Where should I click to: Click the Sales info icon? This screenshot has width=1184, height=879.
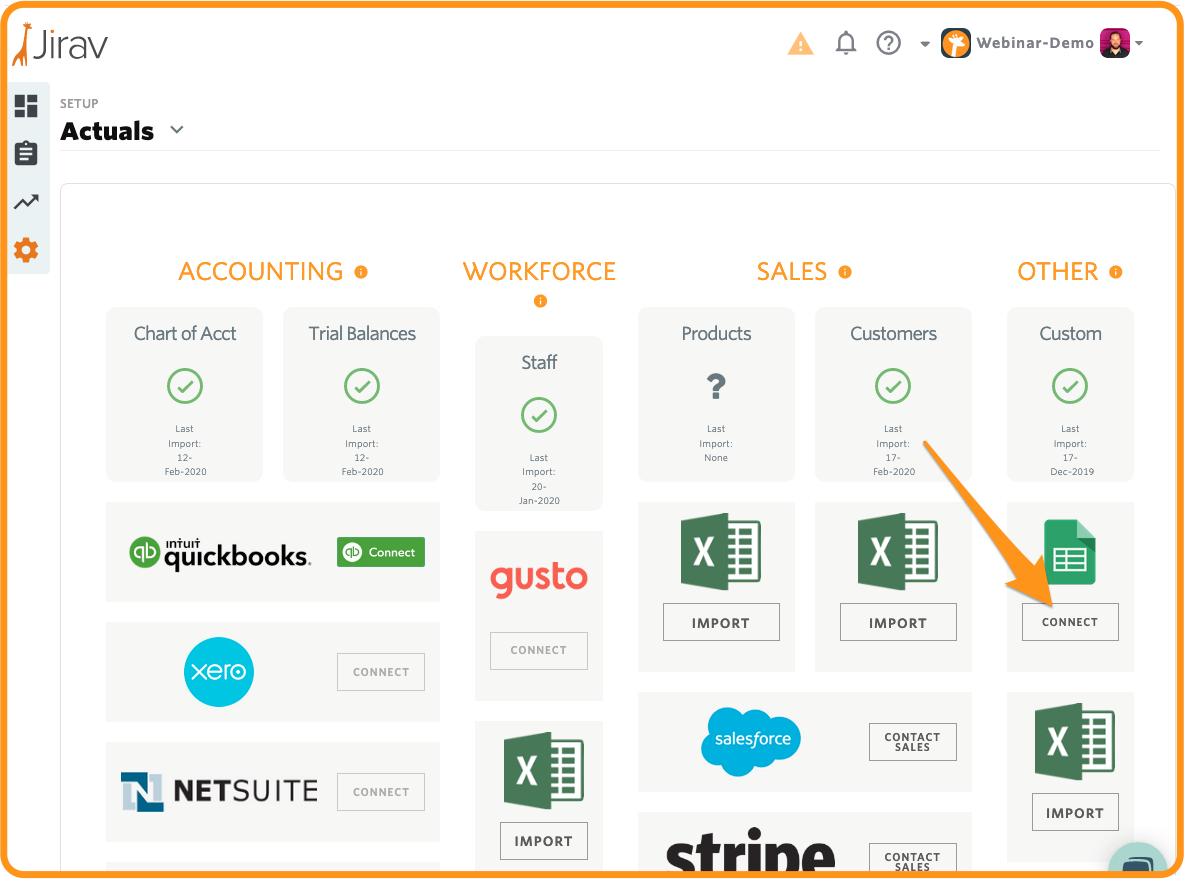tap(845, 272)
